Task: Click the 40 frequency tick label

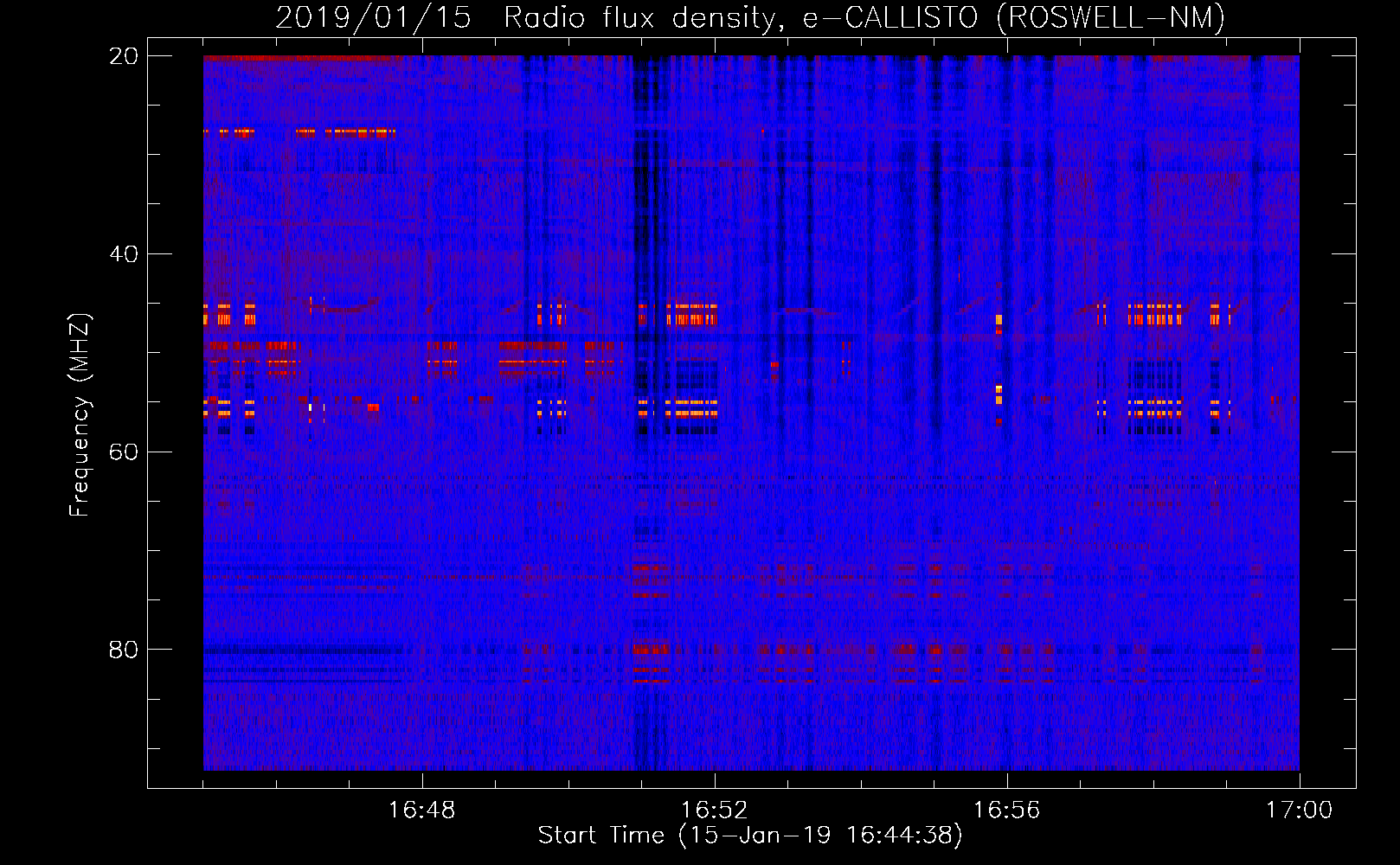Action: 124,254
